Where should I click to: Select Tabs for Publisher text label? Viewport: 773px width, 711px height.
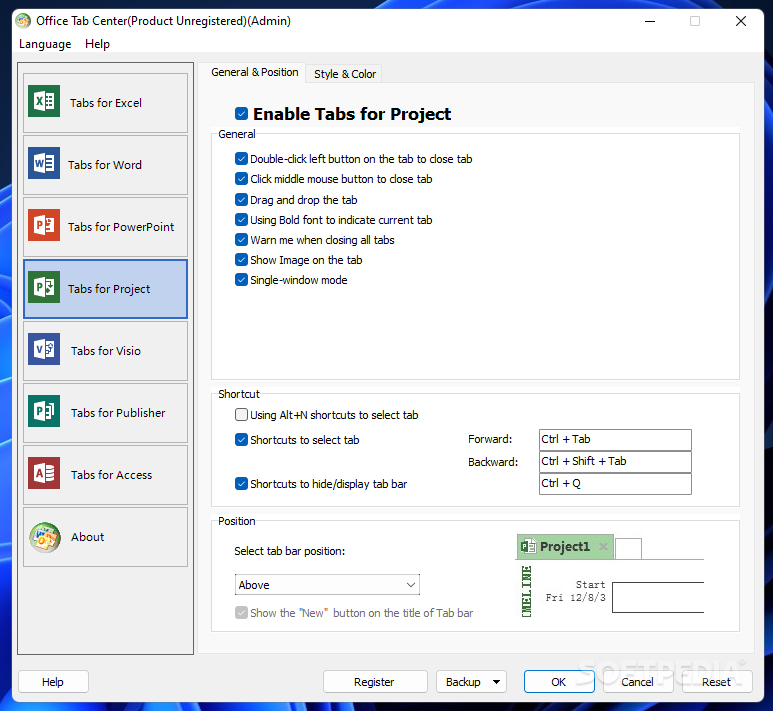click(118, 413)
